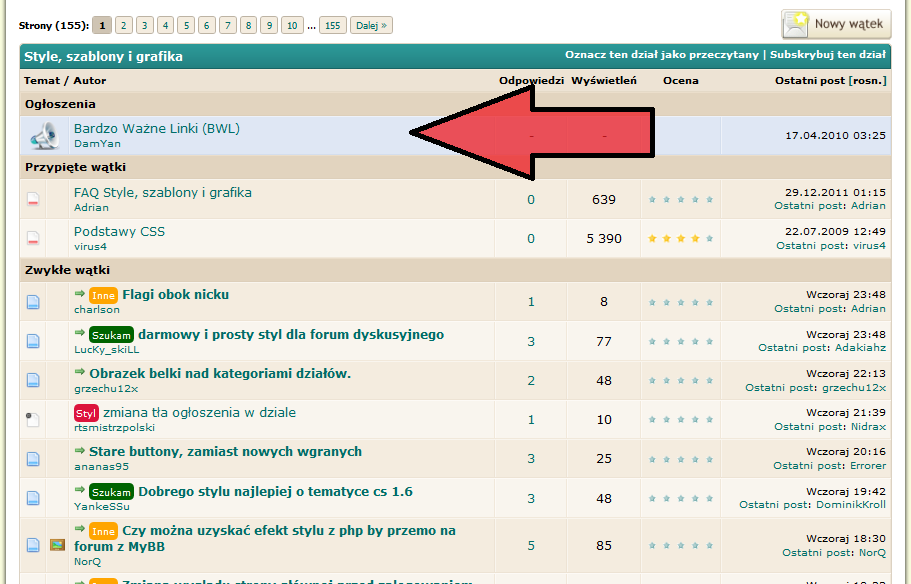The width and height of the screenshot is (911, 584).
Task: Click the star rating of Flagi obok nicku
Action: [x=680, y=302]
